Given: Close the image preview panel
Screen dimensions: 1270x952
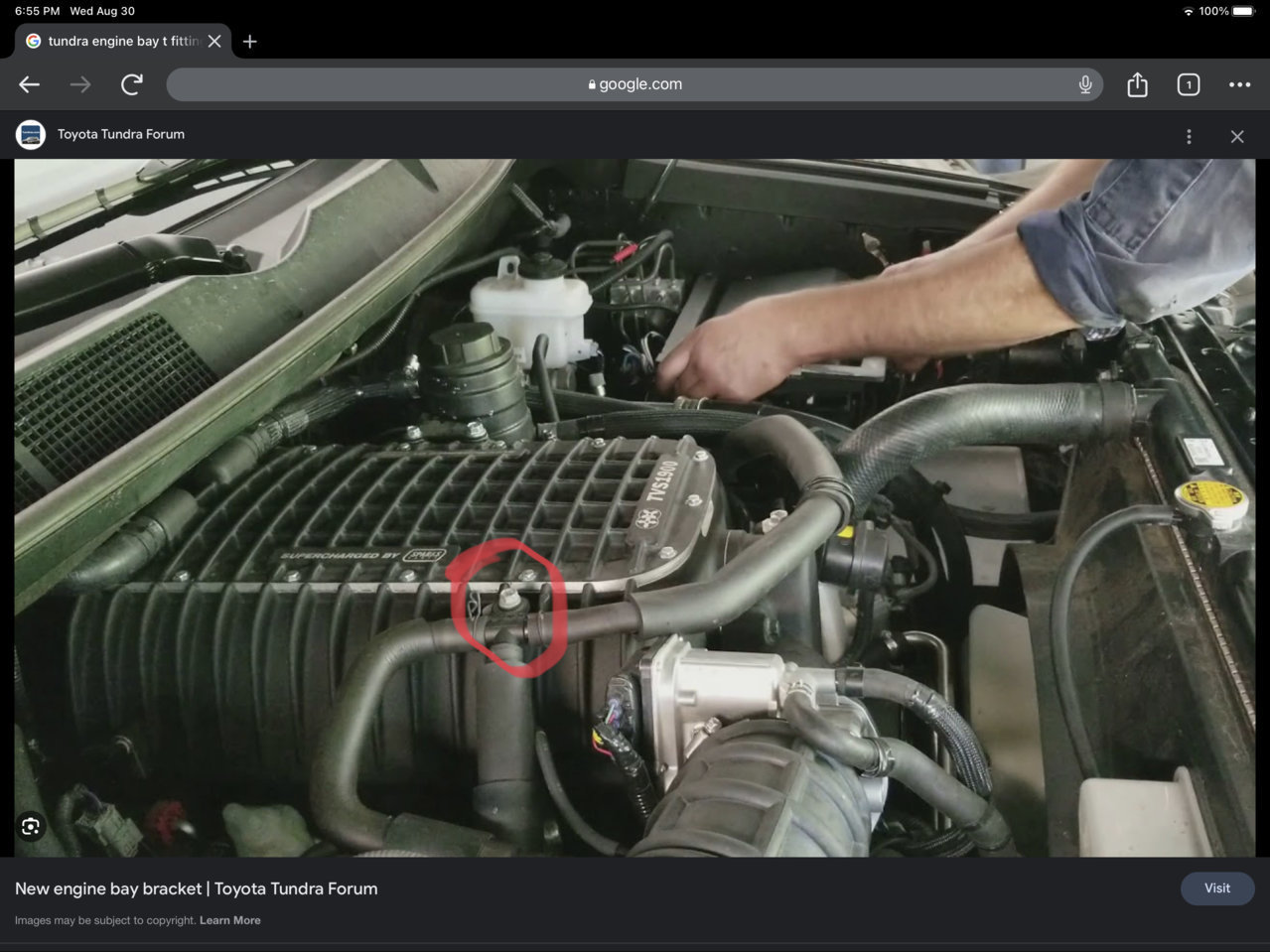Looking at the screenshot, I should (1237, 136).
